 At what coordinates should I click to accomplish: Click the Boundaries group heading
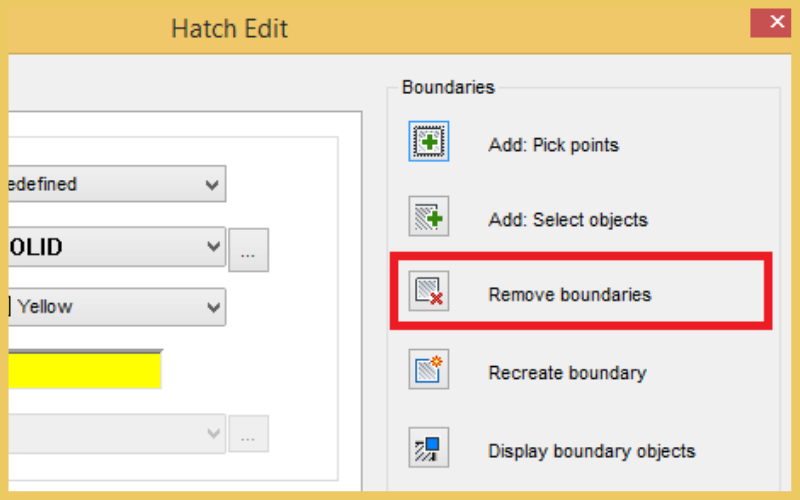448,87
